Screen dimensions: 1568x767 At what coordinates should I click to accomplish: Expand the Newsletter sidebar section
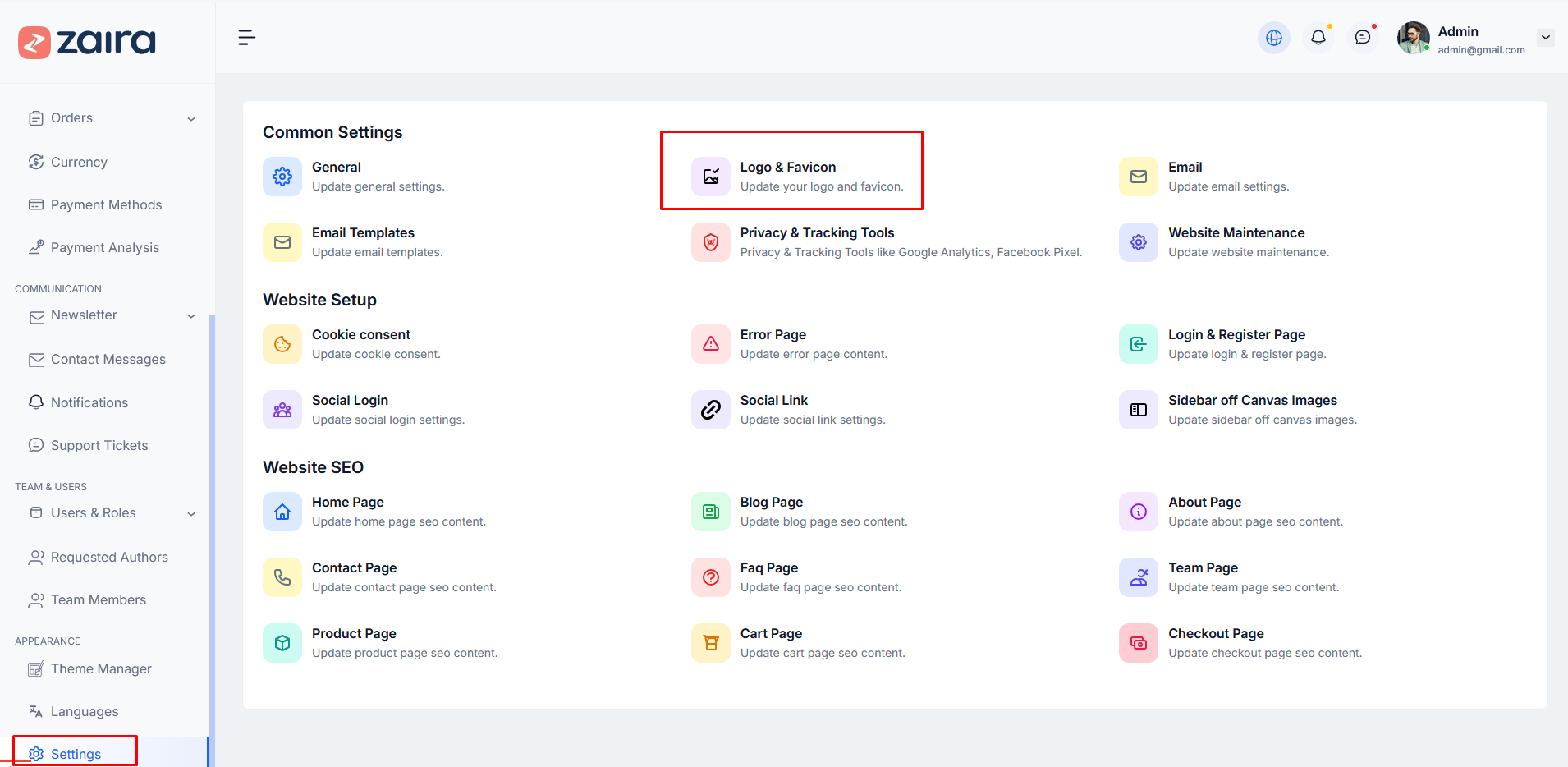(x=191, y=316)
